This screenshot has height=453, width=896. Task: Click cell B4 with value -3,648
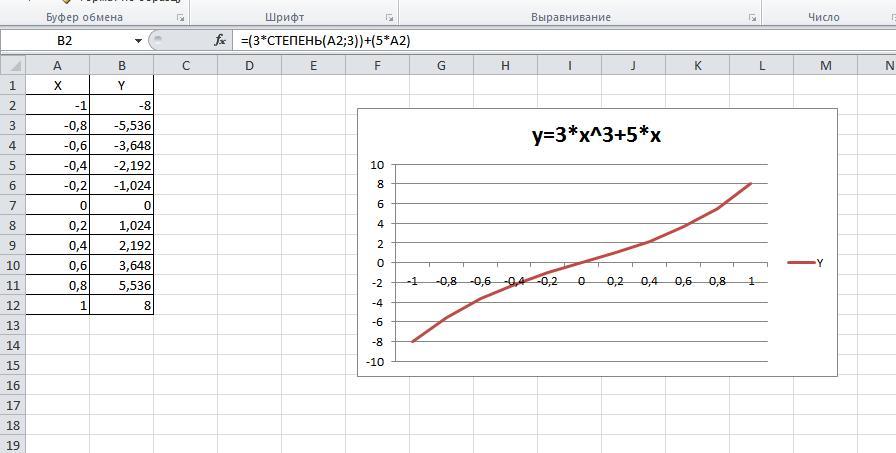pos(121,145)
